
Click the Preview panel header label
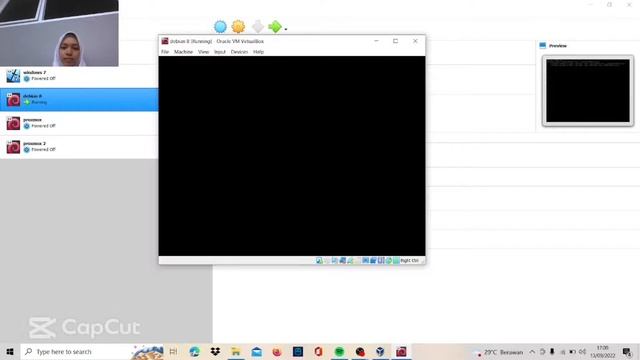[558, 46]
